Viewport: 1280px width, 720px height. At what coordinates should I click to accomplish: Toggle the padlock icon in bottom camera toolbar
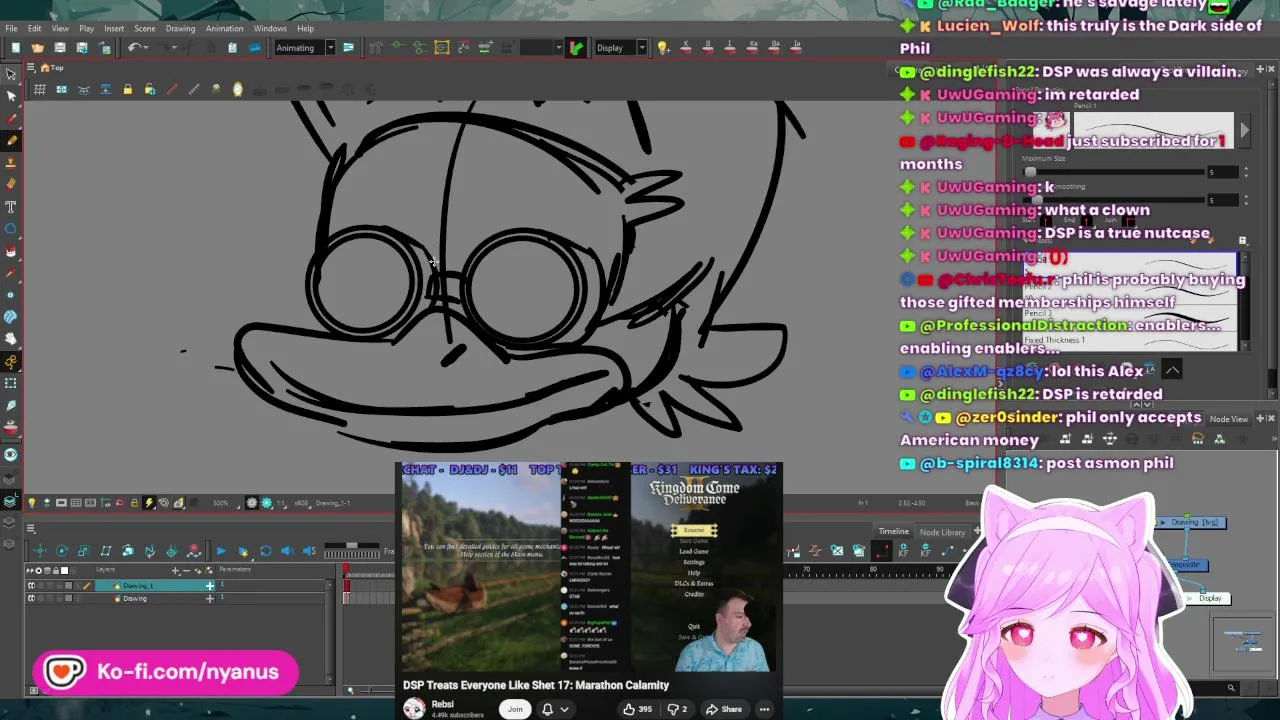[134, 503]
